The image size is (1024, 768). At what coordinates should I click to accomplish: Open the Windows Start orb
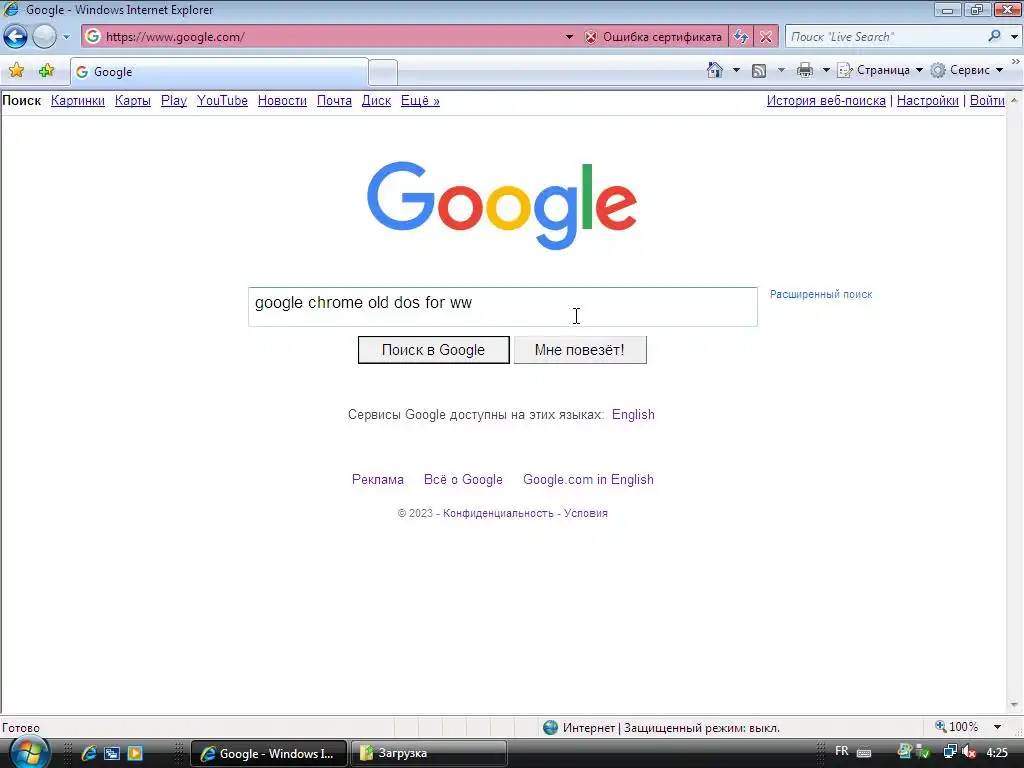point(29,752)
